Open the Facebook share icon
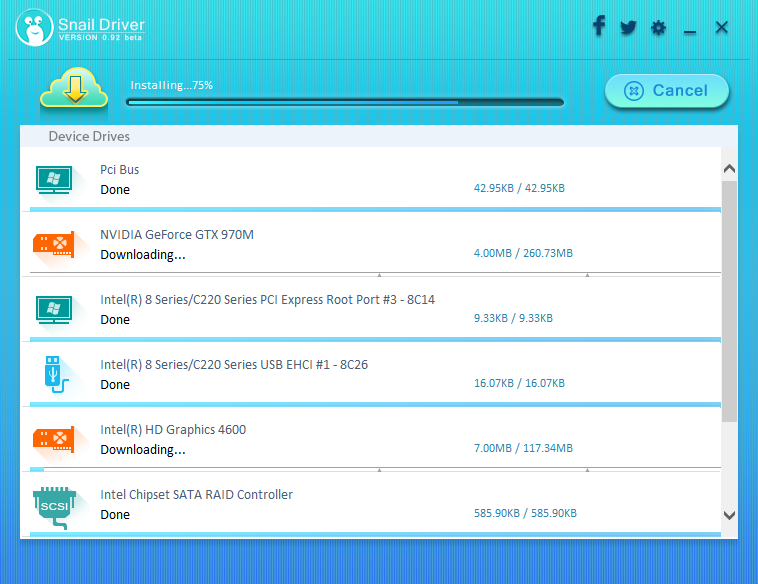Image resolution: width=758 pixels, height=584 pixels. pyautogui.click(x=599, y=26)
